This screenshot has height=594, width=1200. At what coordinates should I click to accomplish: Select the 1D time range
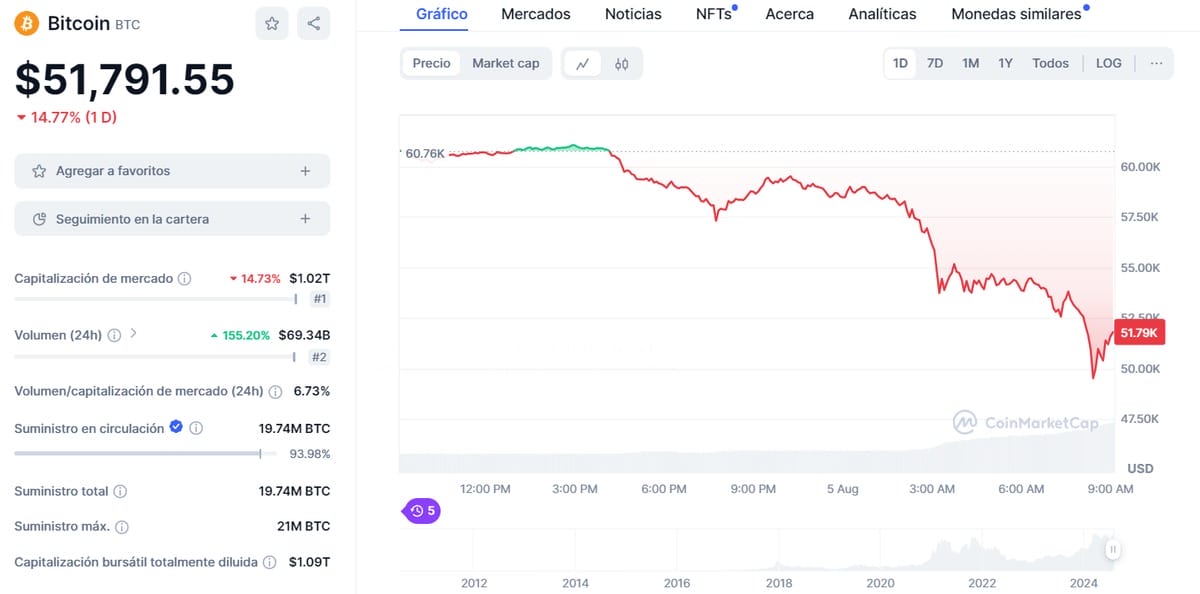click(900, 63)
